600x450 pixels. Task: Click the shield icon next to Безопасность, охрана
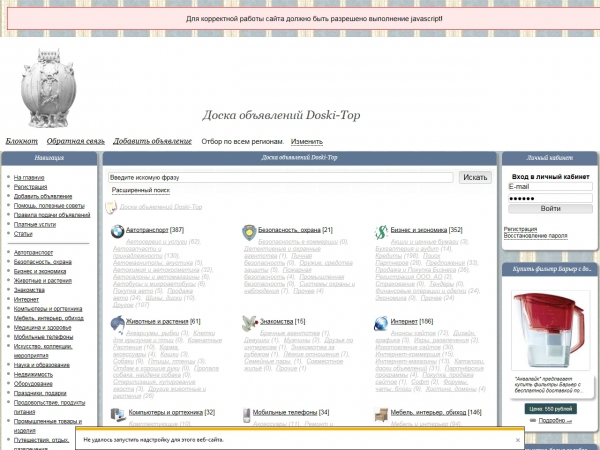pos(249,232)
